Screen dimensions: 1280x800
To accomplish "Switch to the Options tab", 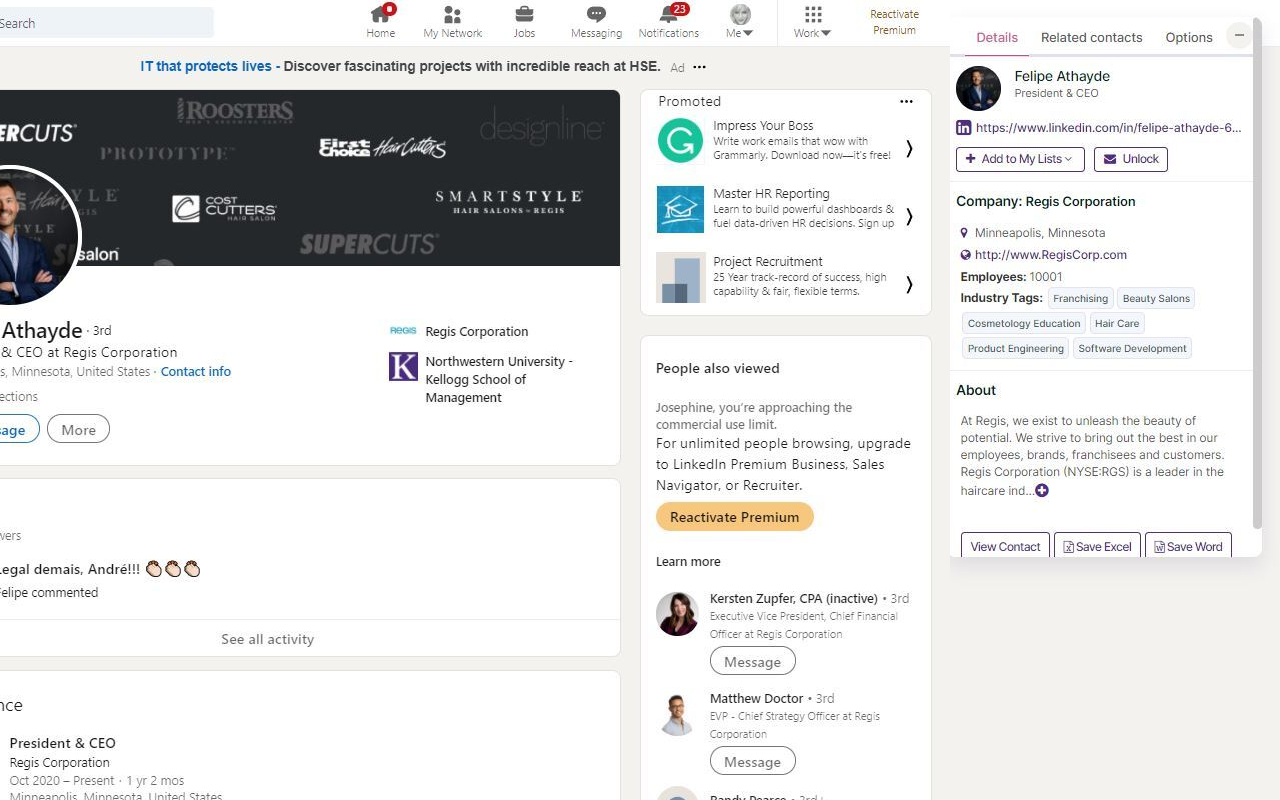I will coord(1189,37).
